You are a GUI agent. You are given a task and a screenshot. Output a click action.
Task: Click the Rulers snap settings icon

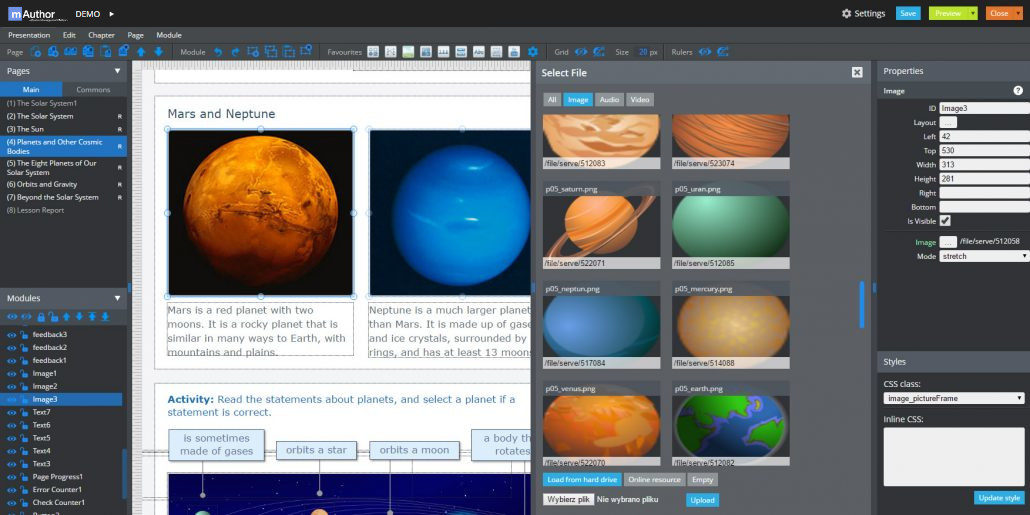coord(723,52)
